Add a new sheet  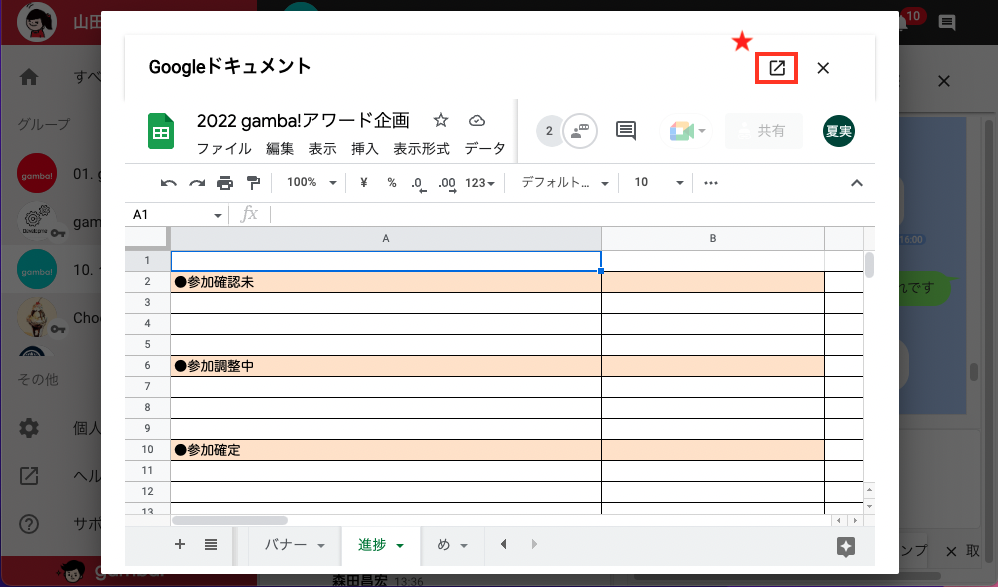coord(179,544)
